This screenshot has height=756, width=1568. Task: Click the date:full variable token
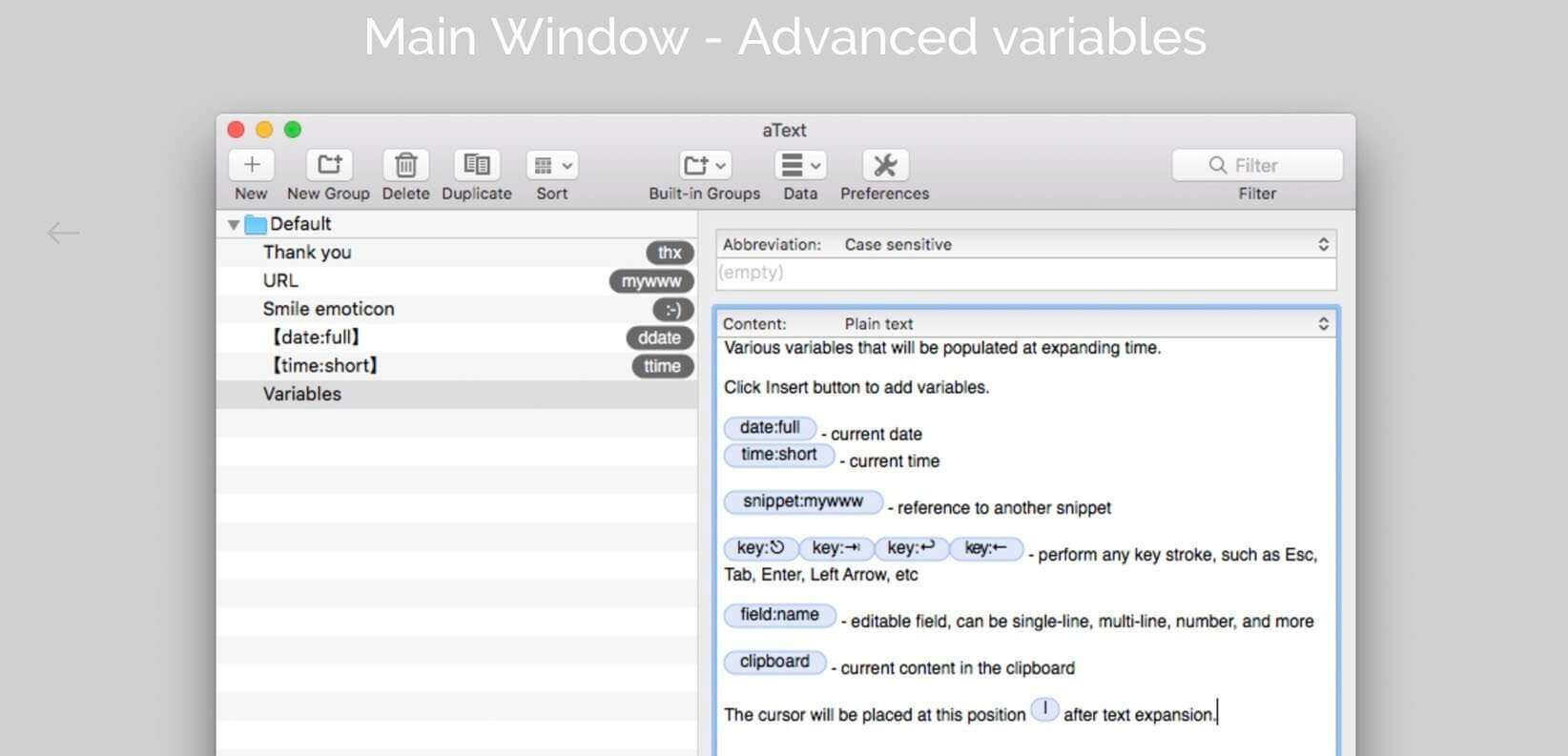pyautogui.click(x=770, y=428)
